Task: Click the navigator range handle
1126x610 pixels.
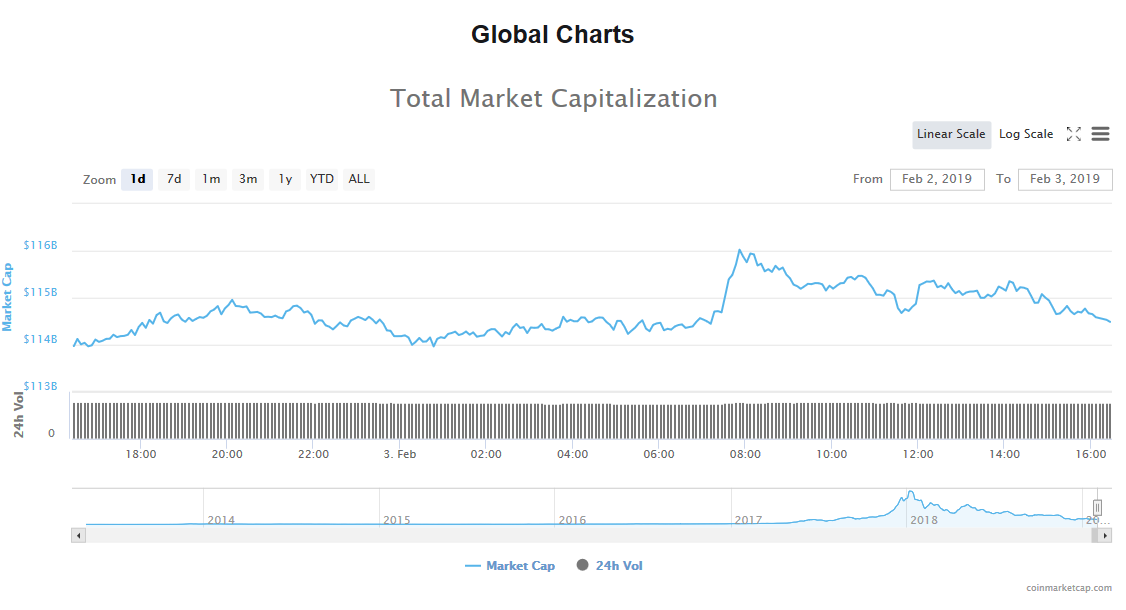Action: click(x=1097, y=508)
